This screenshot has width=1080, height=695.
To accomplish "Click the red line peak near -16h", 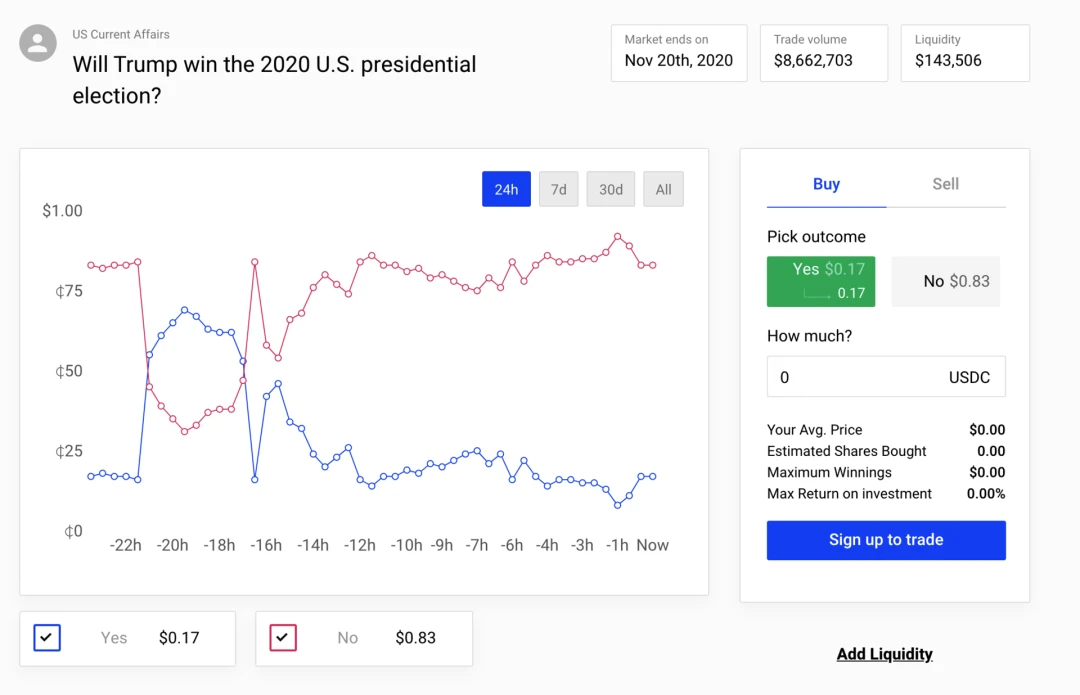I will click(254, 262).
